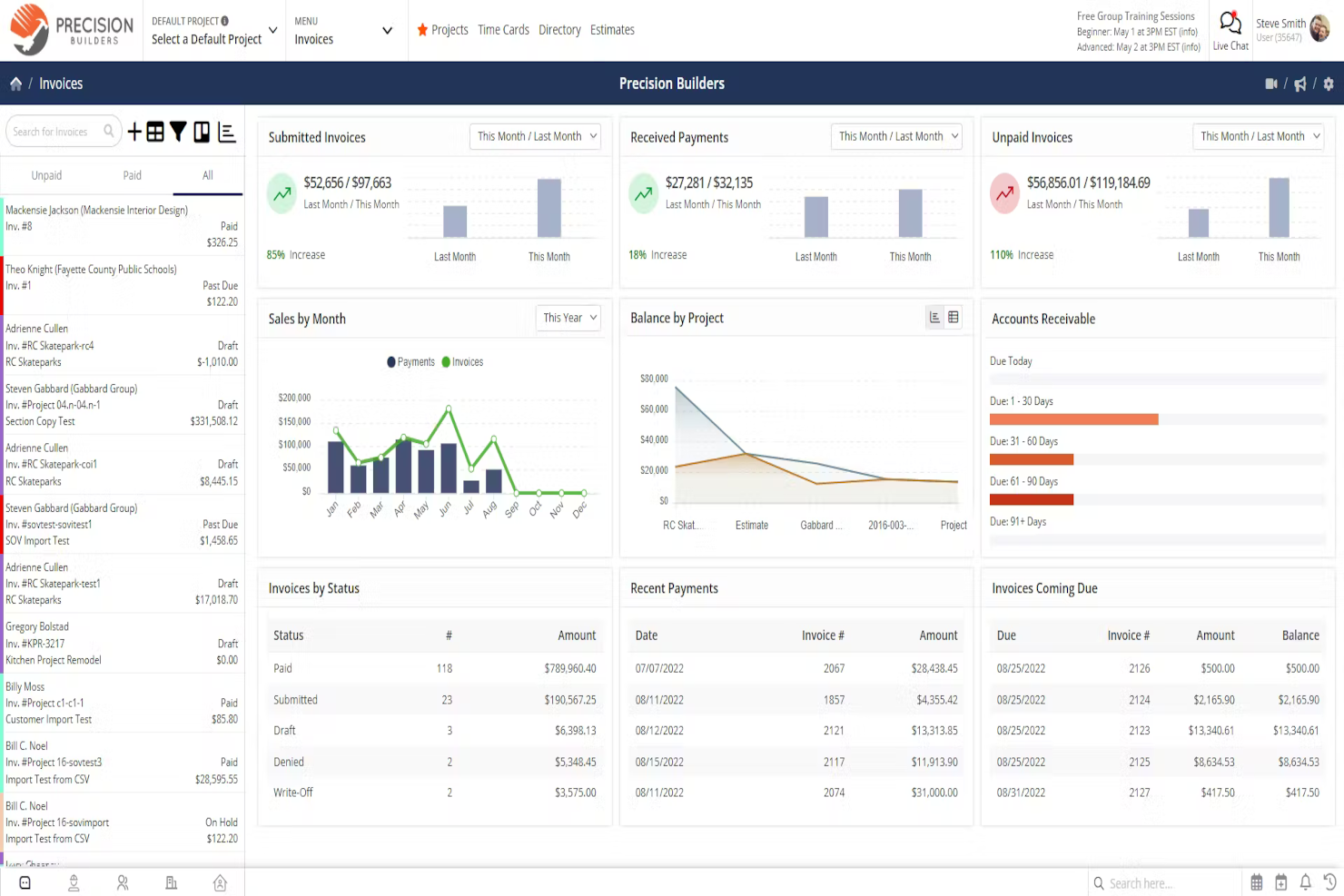The width and height of the screenshot is (1344, 896).
Task: Open Time Cards in top navigation
Action: click(503, 30)
